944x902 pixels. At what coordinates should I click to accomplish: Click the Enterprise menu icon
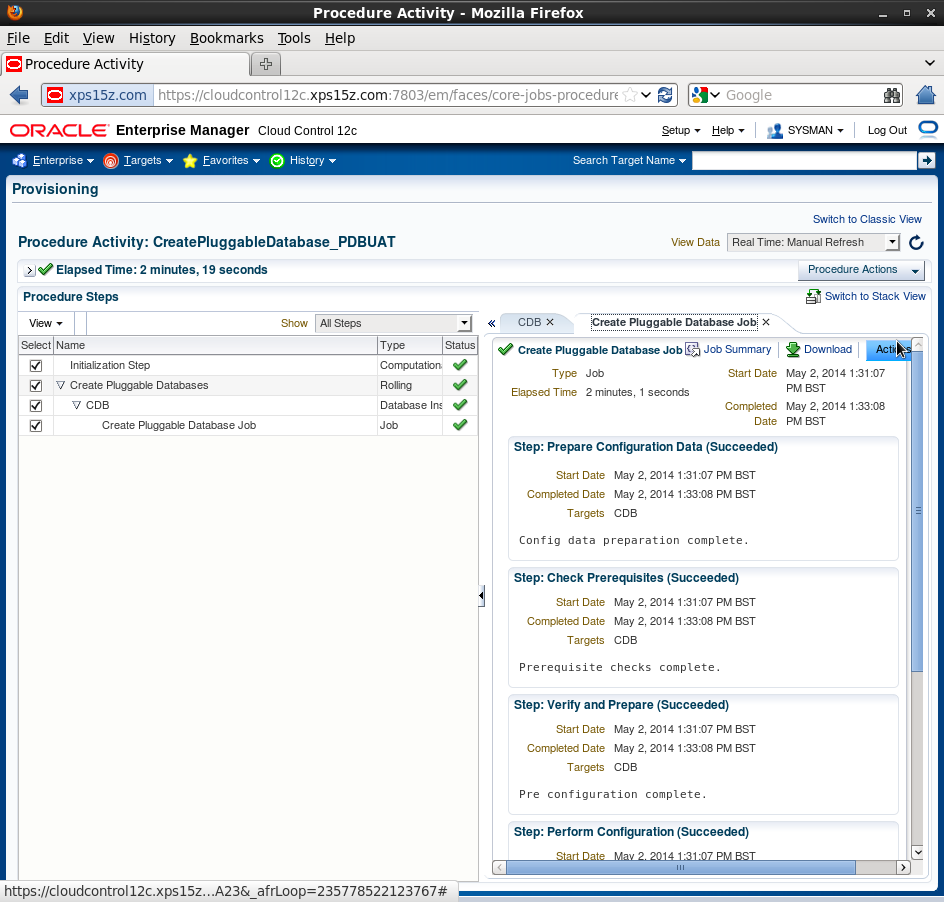click(19, 160)
